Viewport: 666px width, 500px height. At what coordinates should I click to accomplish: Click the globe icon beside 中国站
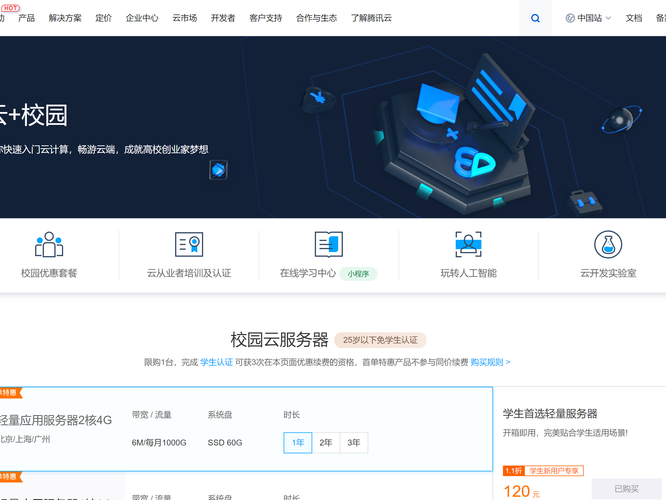pos(570,18)
